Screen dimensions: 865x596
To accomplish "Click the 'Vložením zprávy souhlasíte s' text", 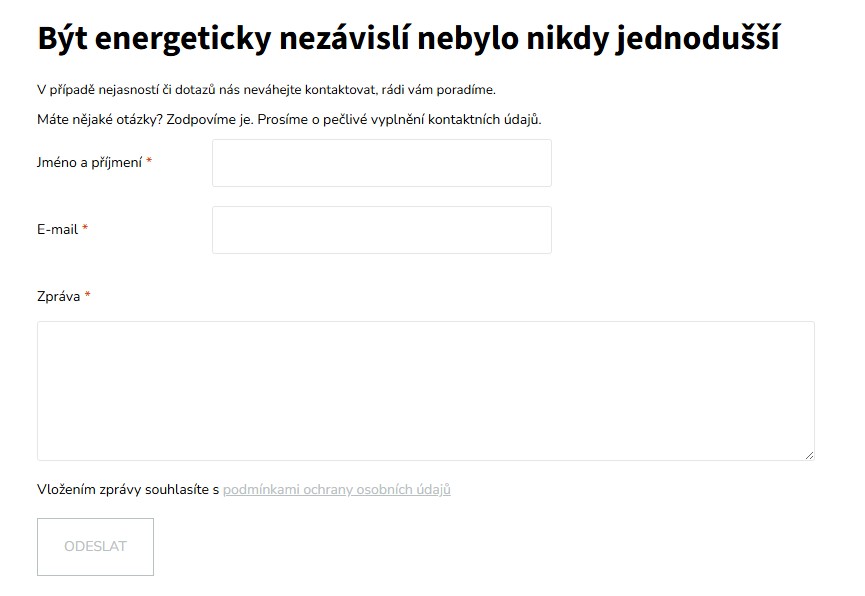I will 127,490.
